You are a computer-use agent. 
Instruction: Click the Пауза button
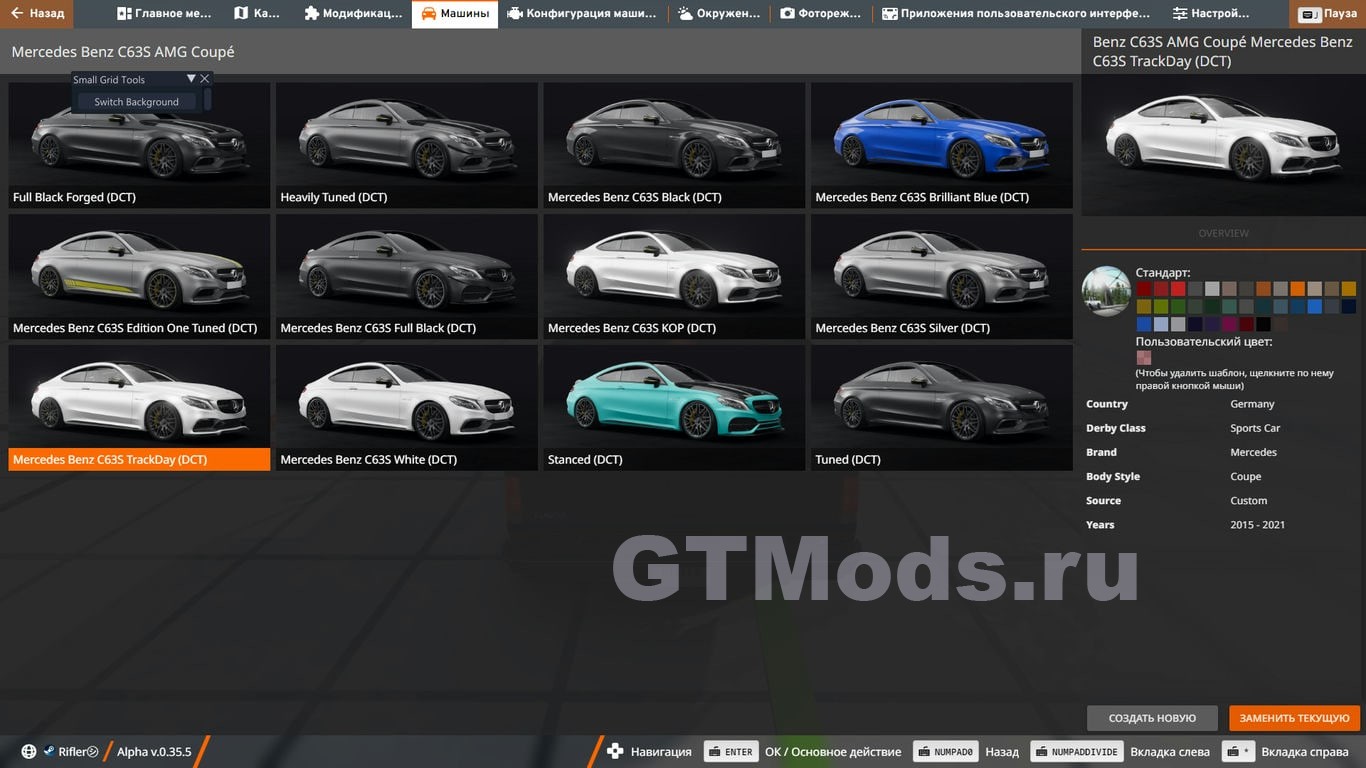click(1328, 14)
